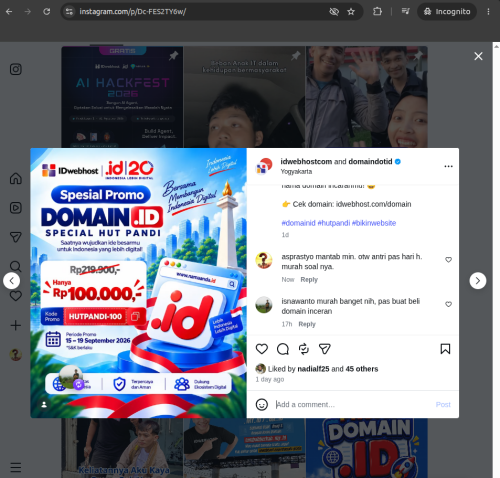Image resolution: width=500 pixels, height=478 pixels.
Task: Like isnawanto's comment
Action: (448, 304)
